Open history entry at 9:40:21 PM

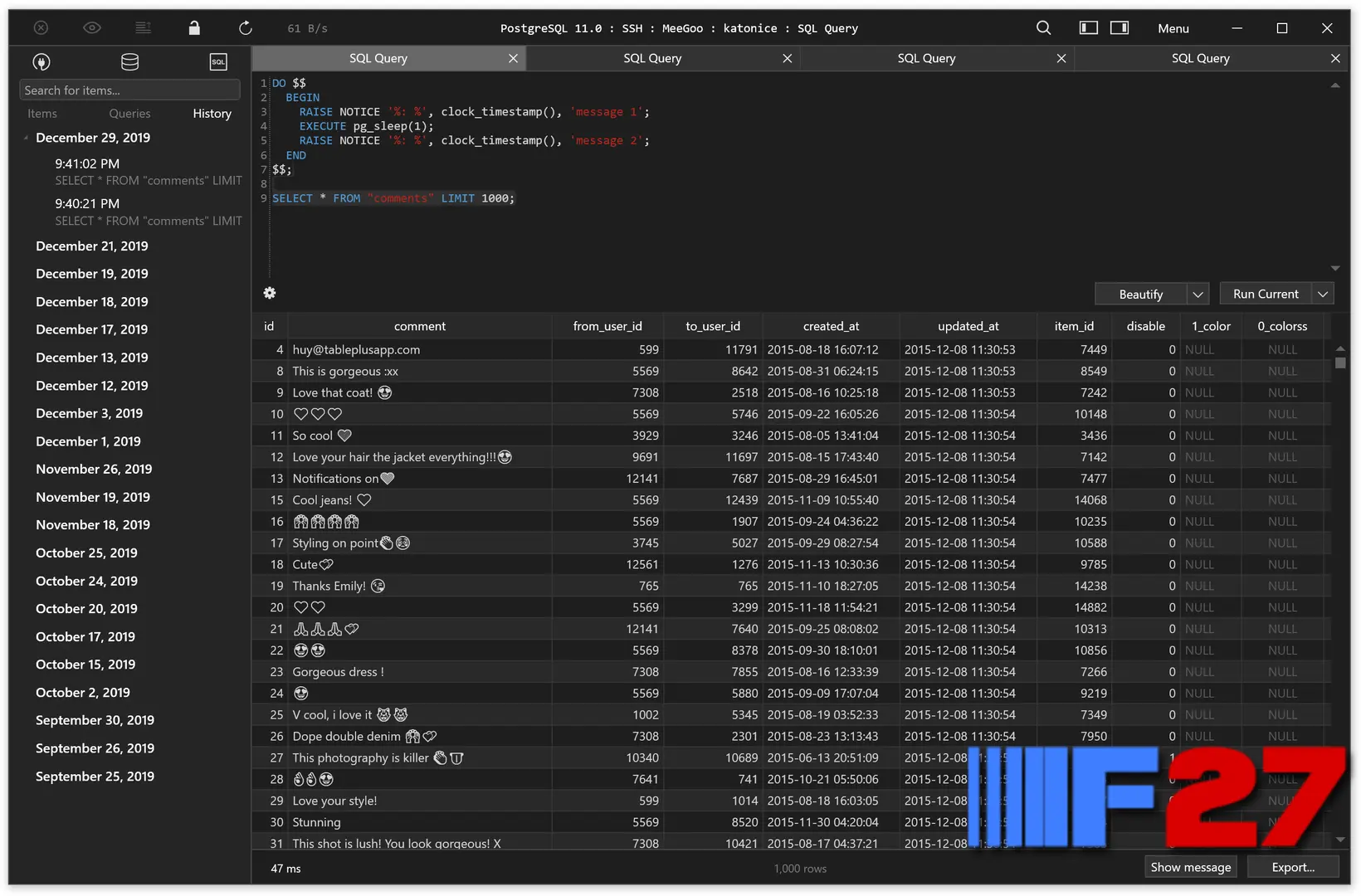pyautogui.click(x=148, y=212)
